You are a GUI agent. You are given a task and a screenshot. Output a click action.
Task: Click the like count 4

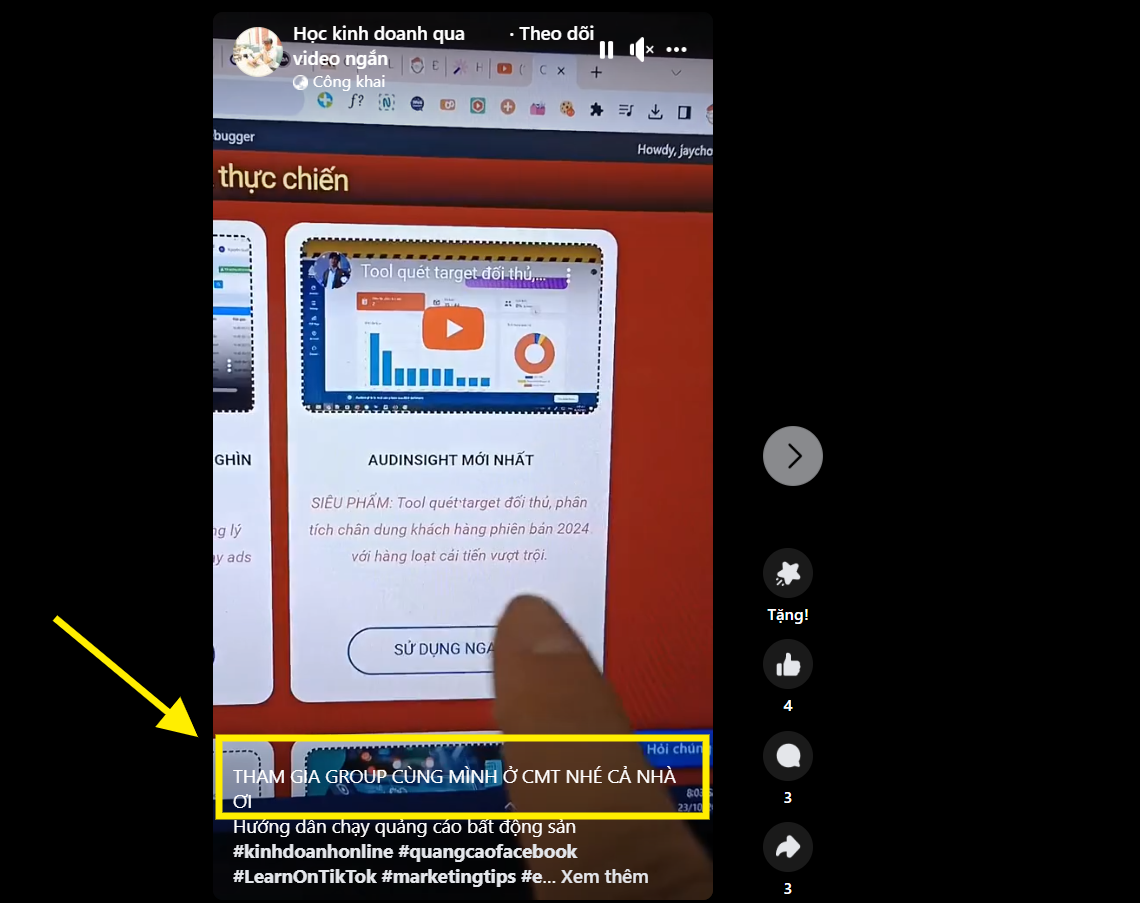[787, 705]
